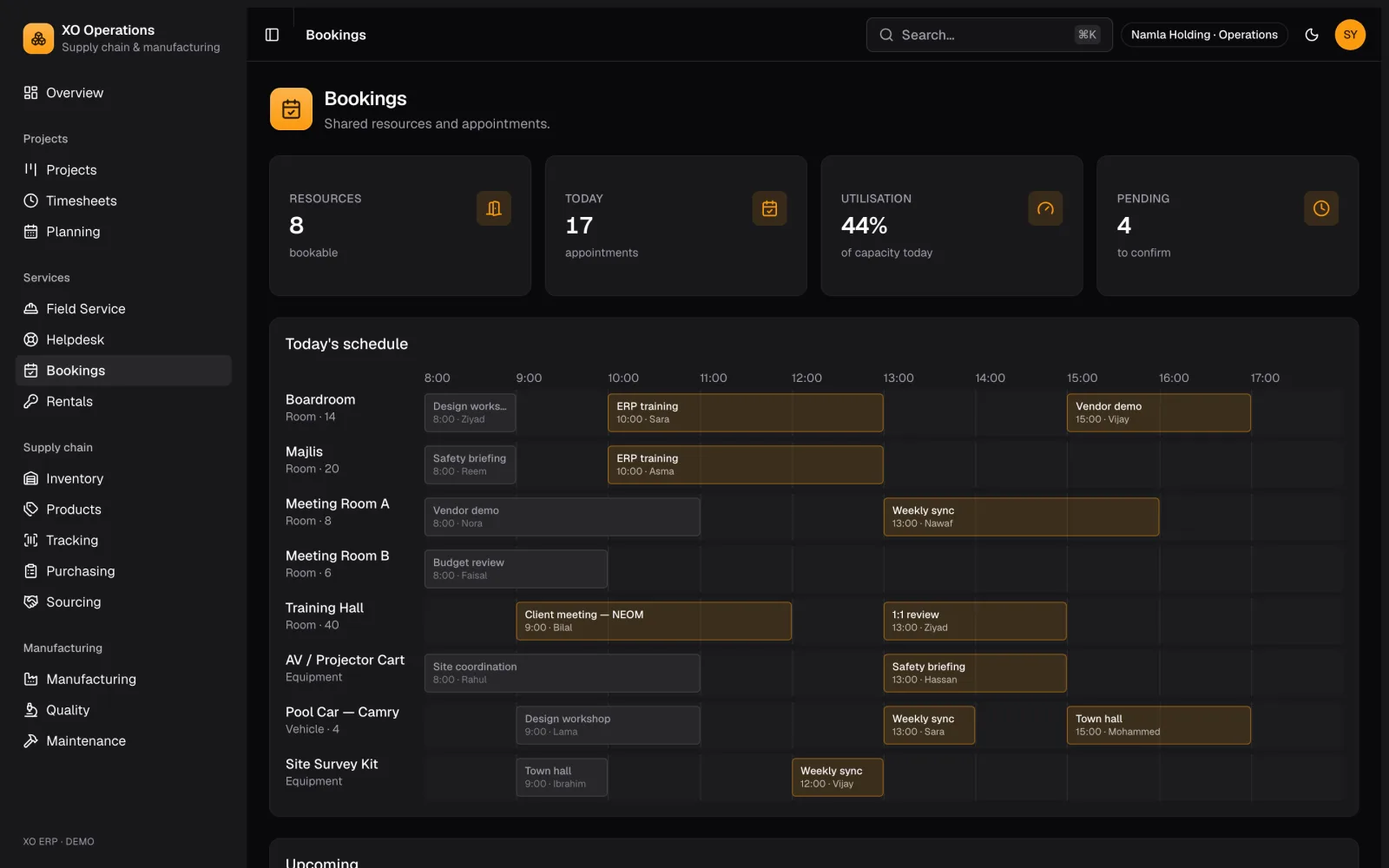Select Majlis ERP training booking by Asma
The width and height of the screenshot is (1389, 868).
coord(746,464)
